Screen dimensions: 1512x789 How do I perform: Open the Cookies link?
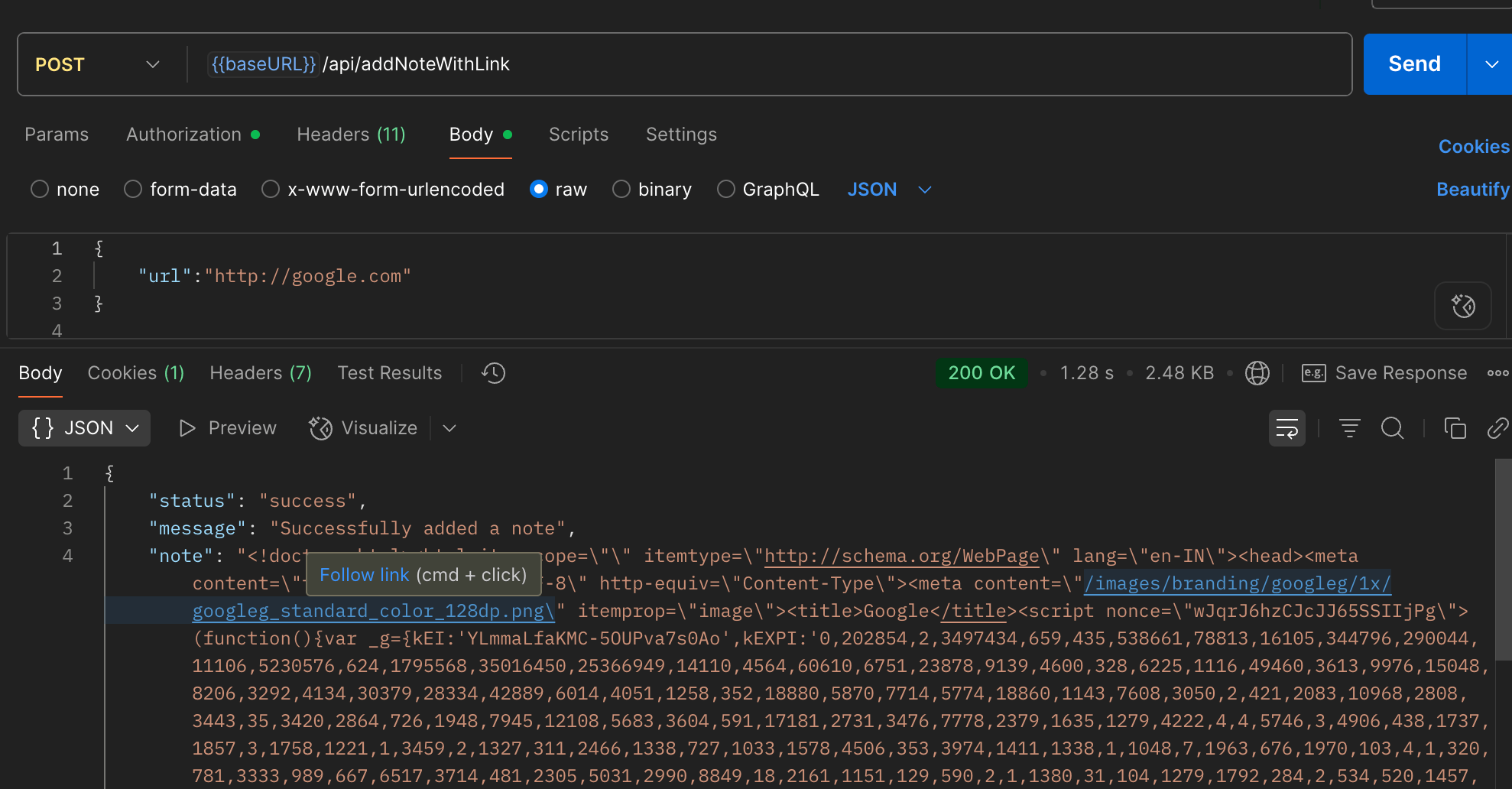(1474, 146)
